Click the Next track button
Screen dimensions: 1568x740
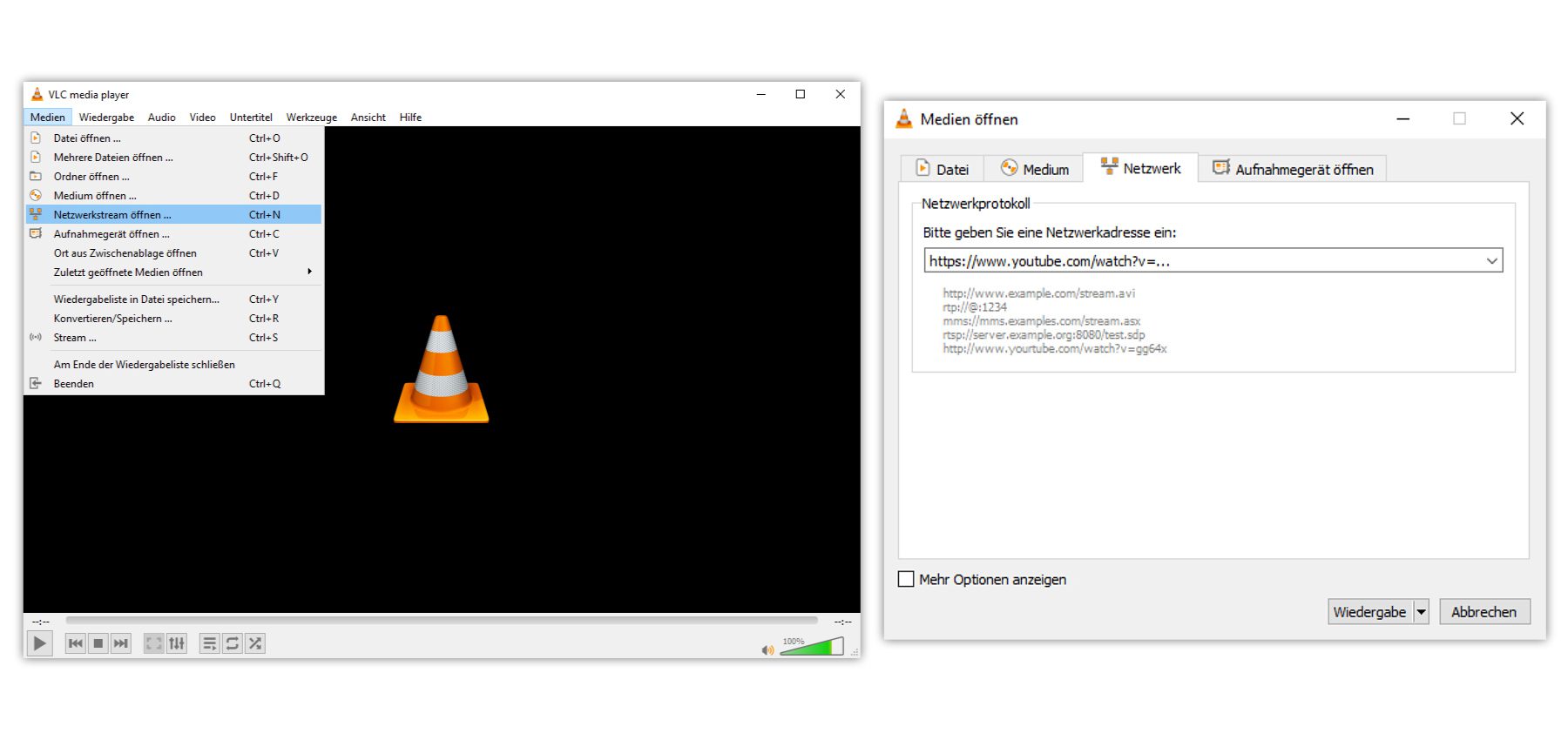[121, 643]
